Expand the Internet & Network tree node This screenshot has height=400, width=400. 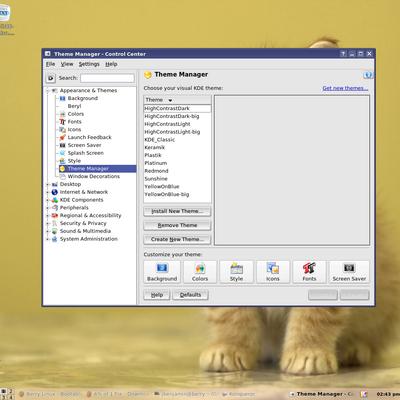(48, 192)
